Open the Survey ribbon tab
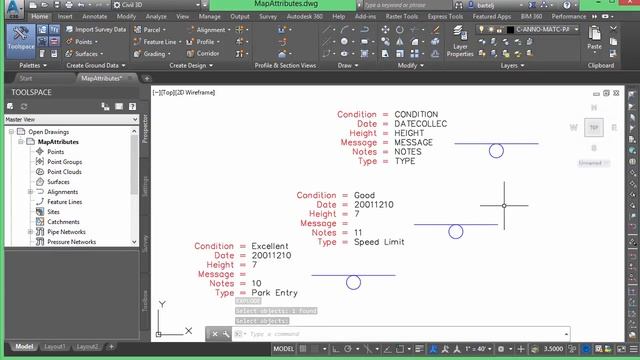640x360 pixels. click(x=268, y=16)
